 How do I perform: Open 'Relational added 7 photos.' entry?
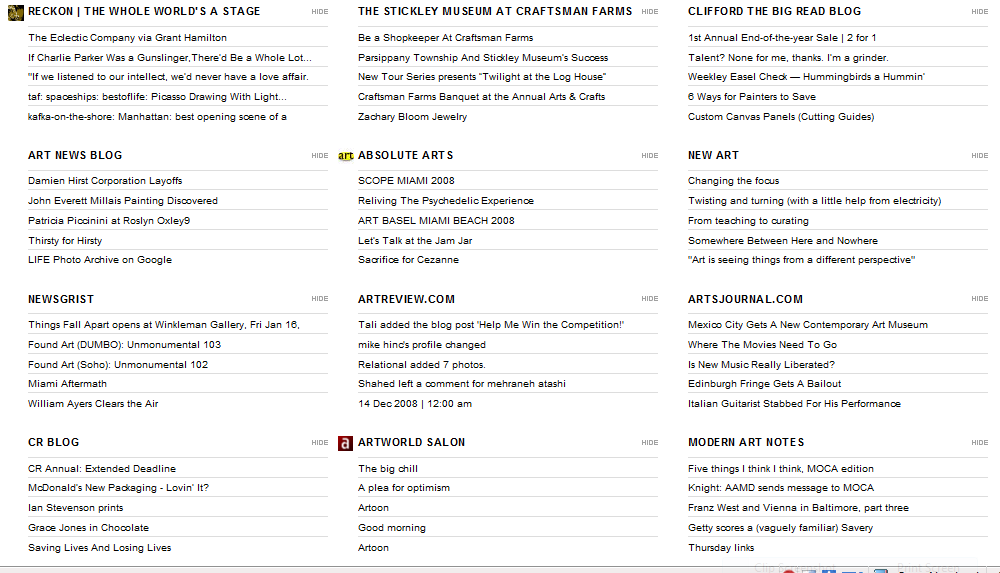[x=422, y=364]
